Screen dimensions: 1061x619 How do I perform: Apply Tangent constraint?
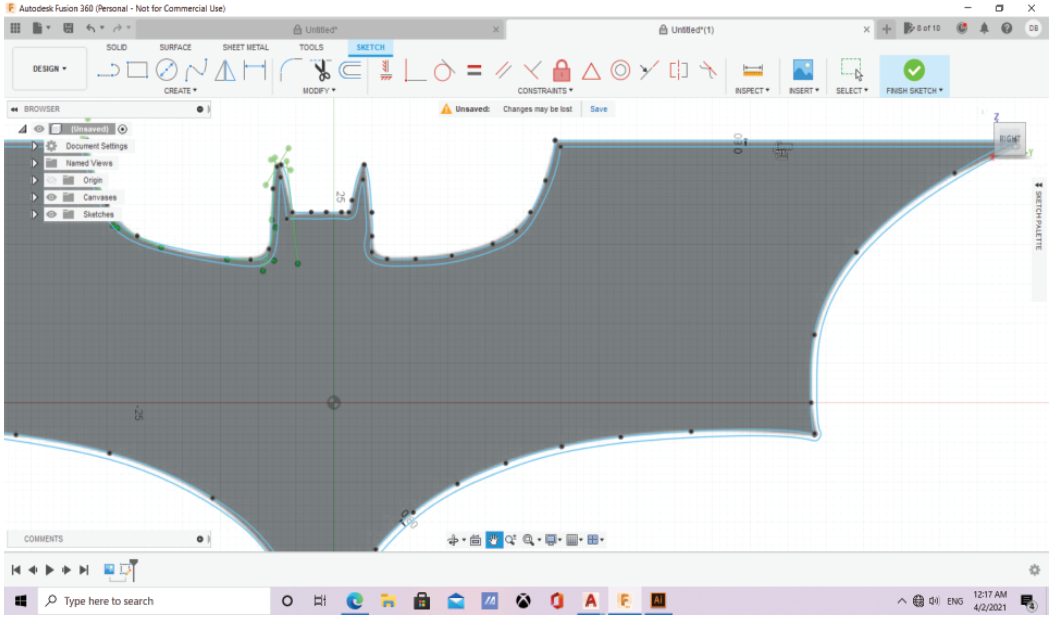(444, 70)
